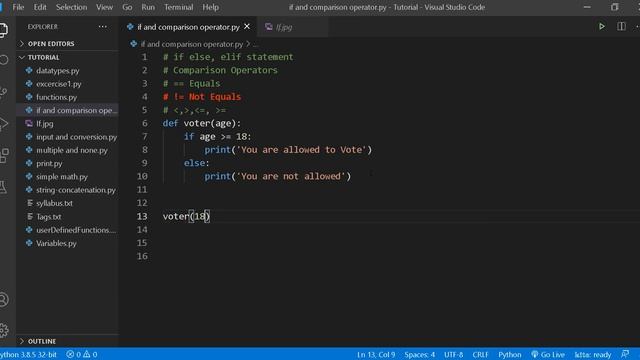
Task: Open the Source Control view
Action: pos(4,92)
